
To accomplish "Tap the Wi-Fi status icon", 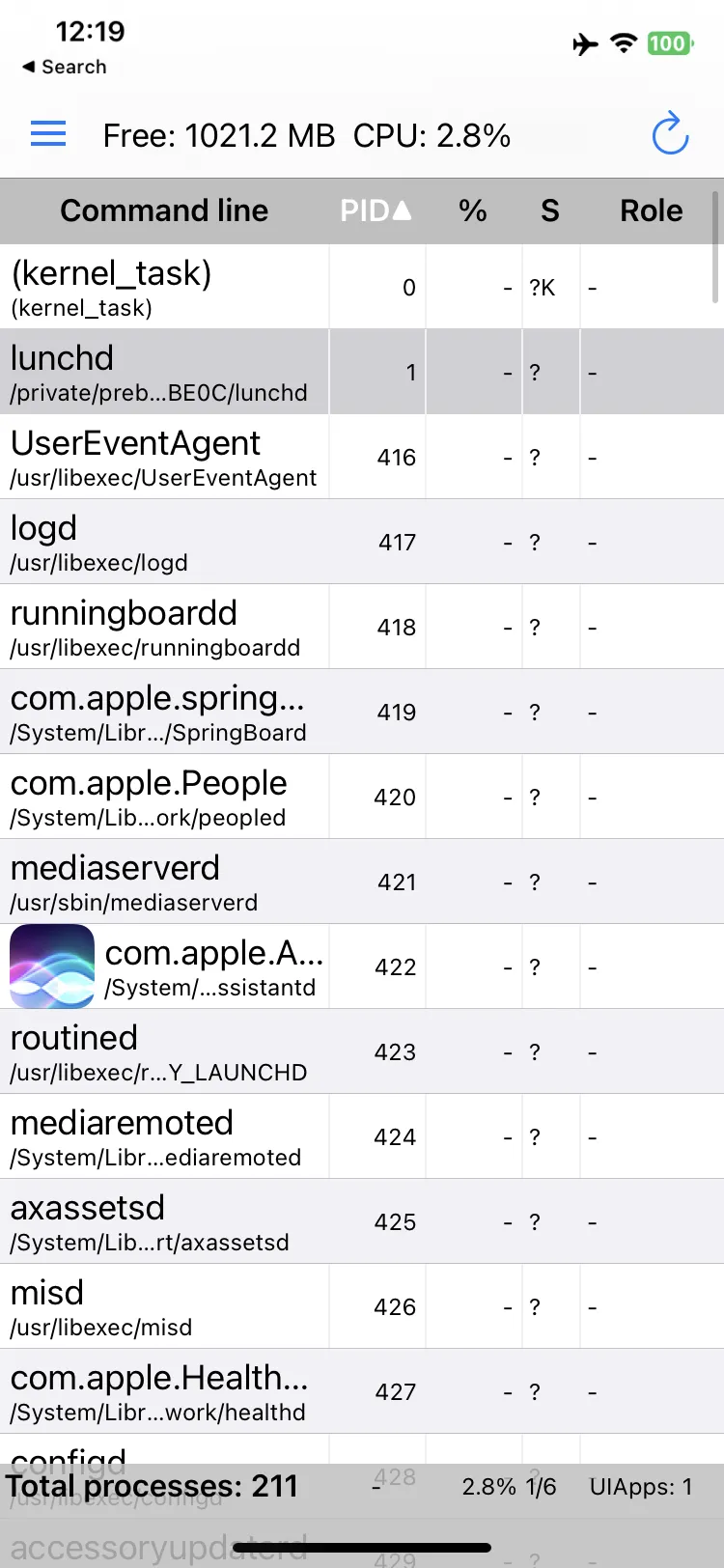I will pos(625,43).
